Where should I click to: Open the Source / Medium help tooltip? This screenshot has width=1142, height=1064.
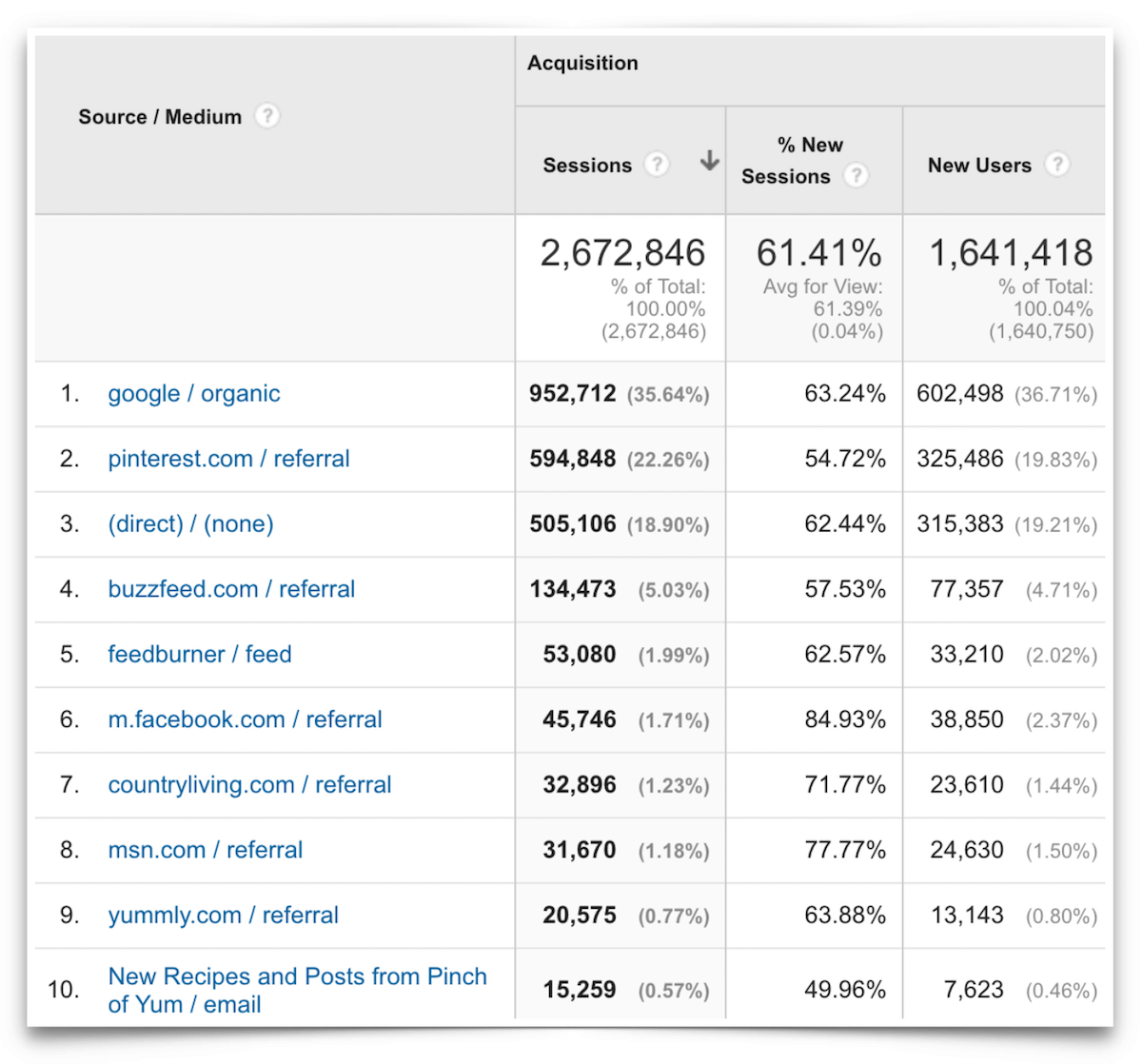[x=267, y=116]
